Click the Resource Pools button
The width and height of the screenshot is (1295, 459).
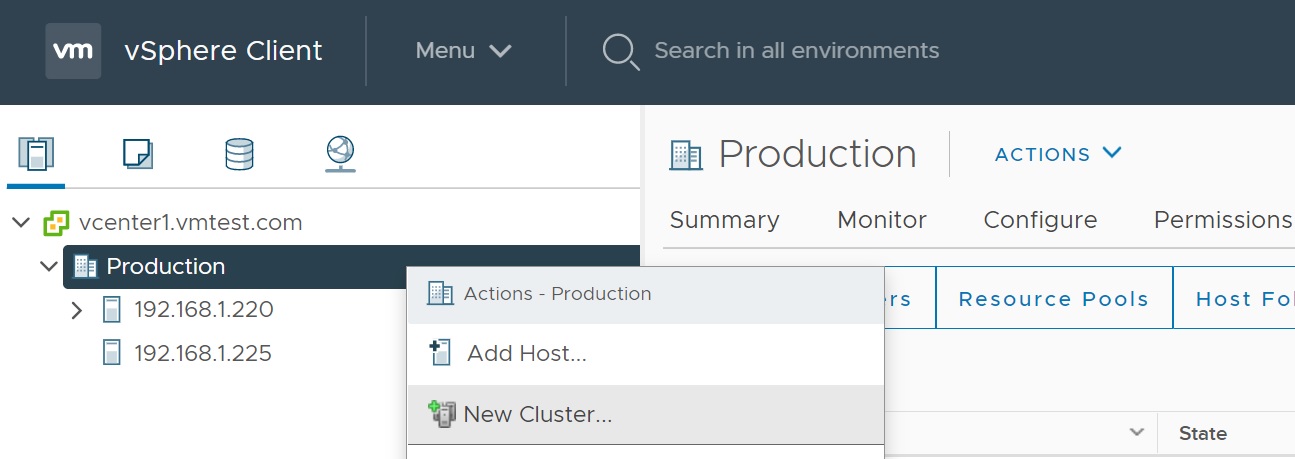(1053, 299)
